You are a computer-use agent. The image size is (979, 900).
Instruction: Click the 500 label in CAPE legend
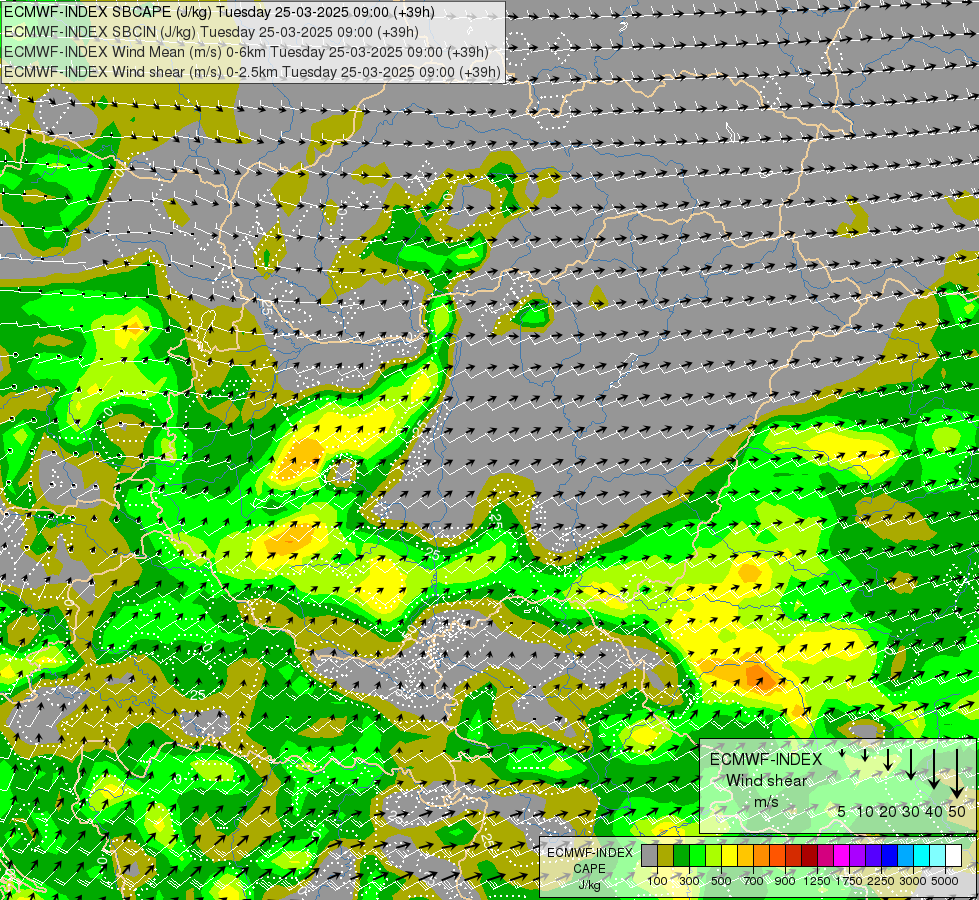(x=721, y=881)
